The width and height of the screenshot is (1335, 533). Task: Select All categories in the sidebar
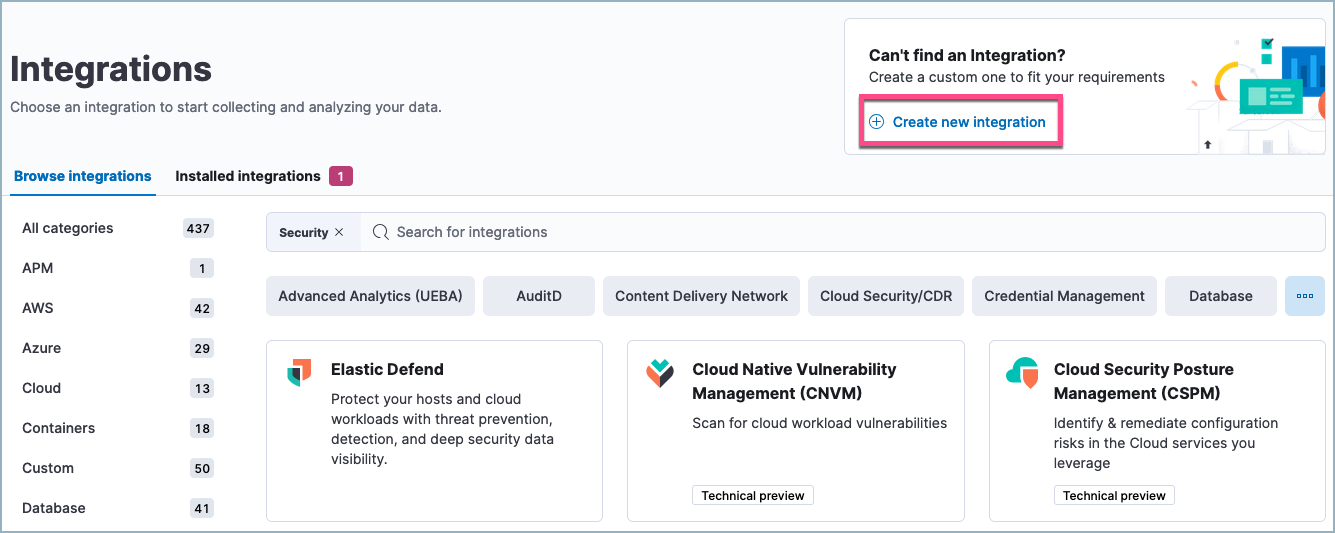click(68, 228)
